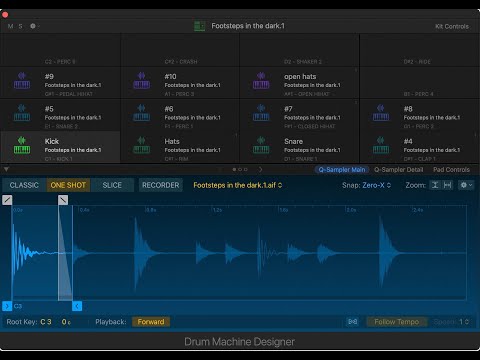Click the Kit Controls button
The width and height of the screenshot is (480, 360).
(452, 26)
